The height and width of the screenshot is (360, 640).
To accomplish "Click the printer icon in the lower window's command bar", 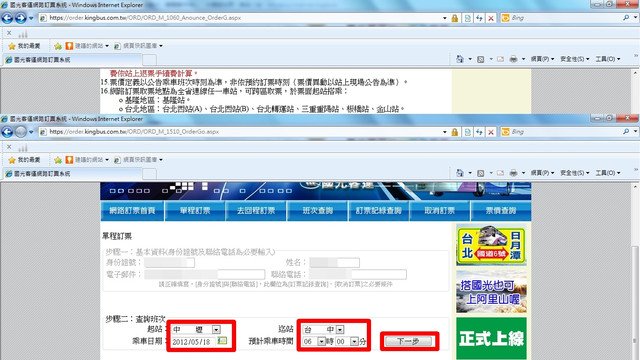I will pos(513,173).
